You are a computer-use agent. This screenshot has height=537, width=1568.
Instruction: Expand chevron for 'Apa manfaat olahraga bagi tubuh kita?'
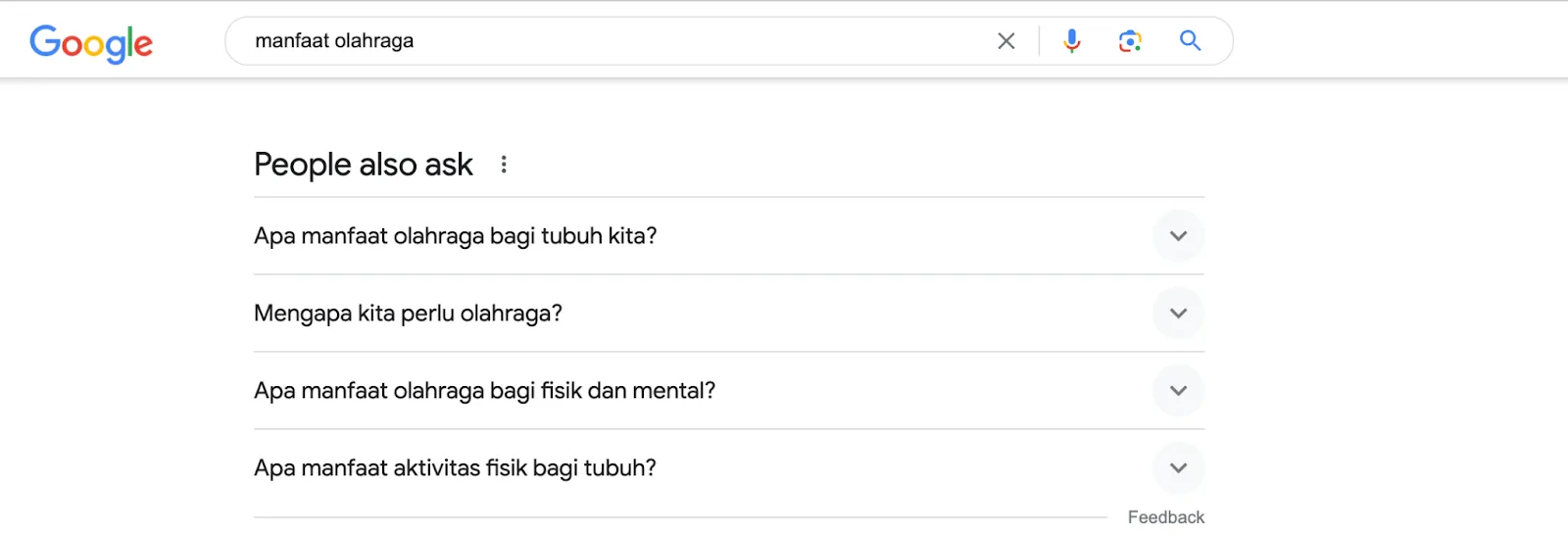pyautogui.click(x=1178, y=236)
